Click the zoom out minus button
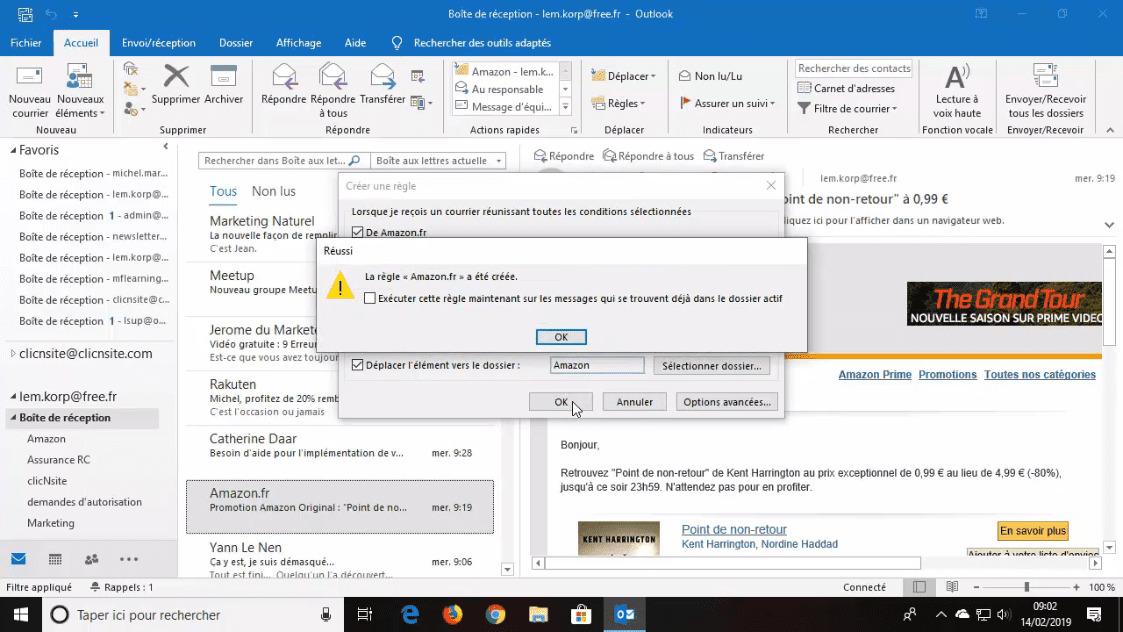 pos(976,587)
